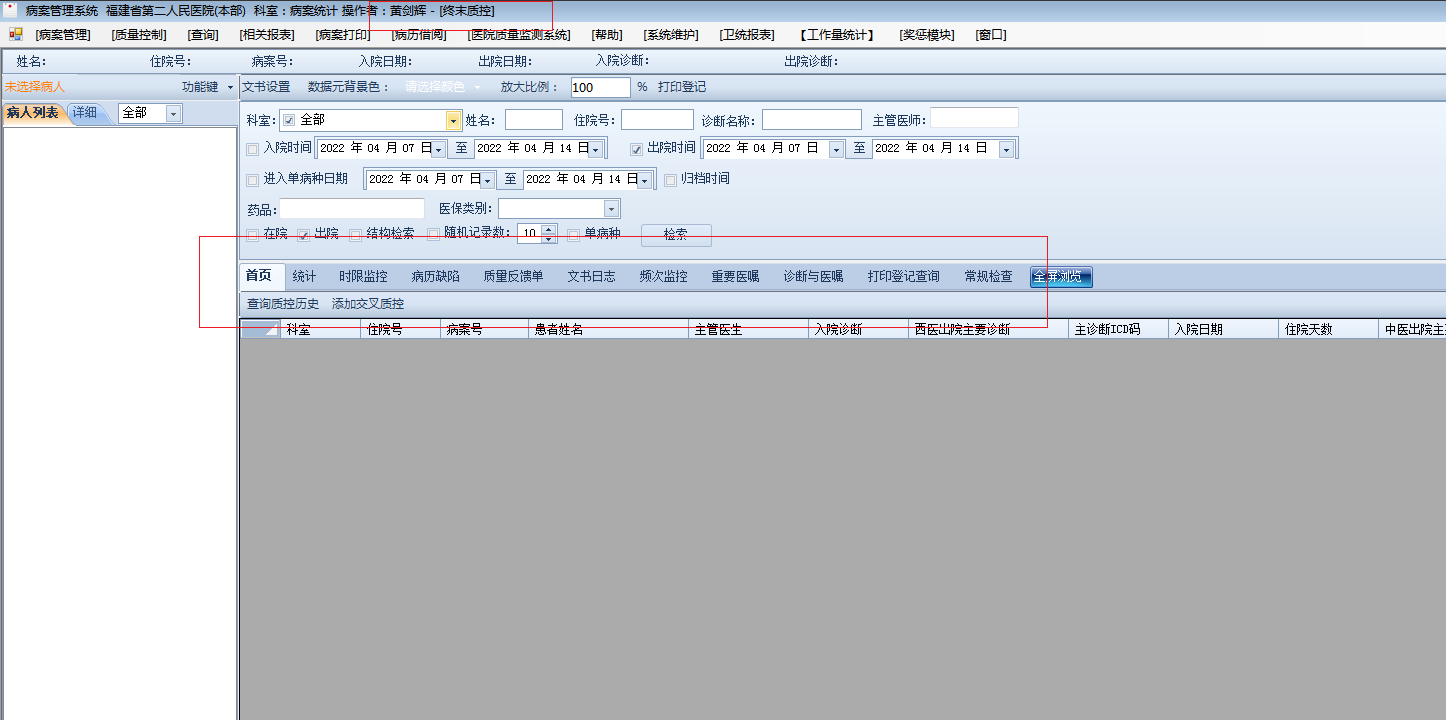Focus the 姓名 search input field
The image size is (1446, 720).
pos(534,120)
